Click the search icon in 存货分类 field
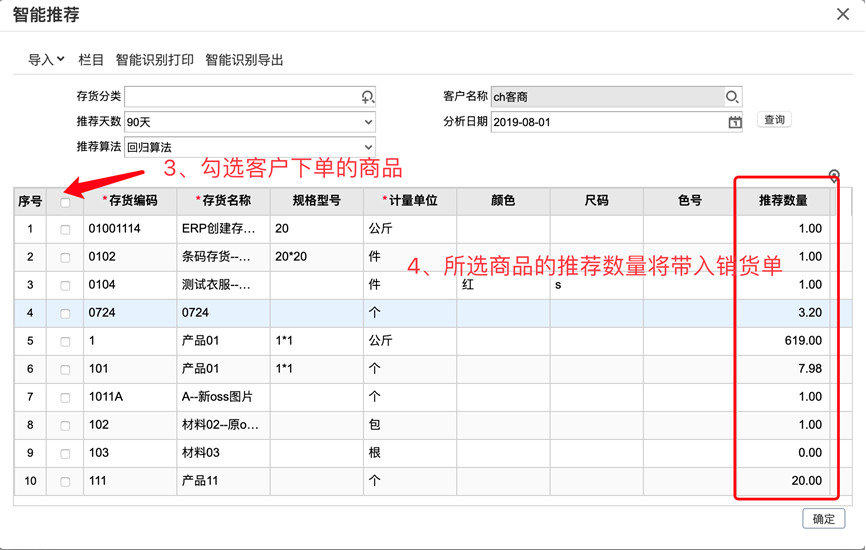The height and width of the screenshot is (550, 866). [x=367, y=97]
